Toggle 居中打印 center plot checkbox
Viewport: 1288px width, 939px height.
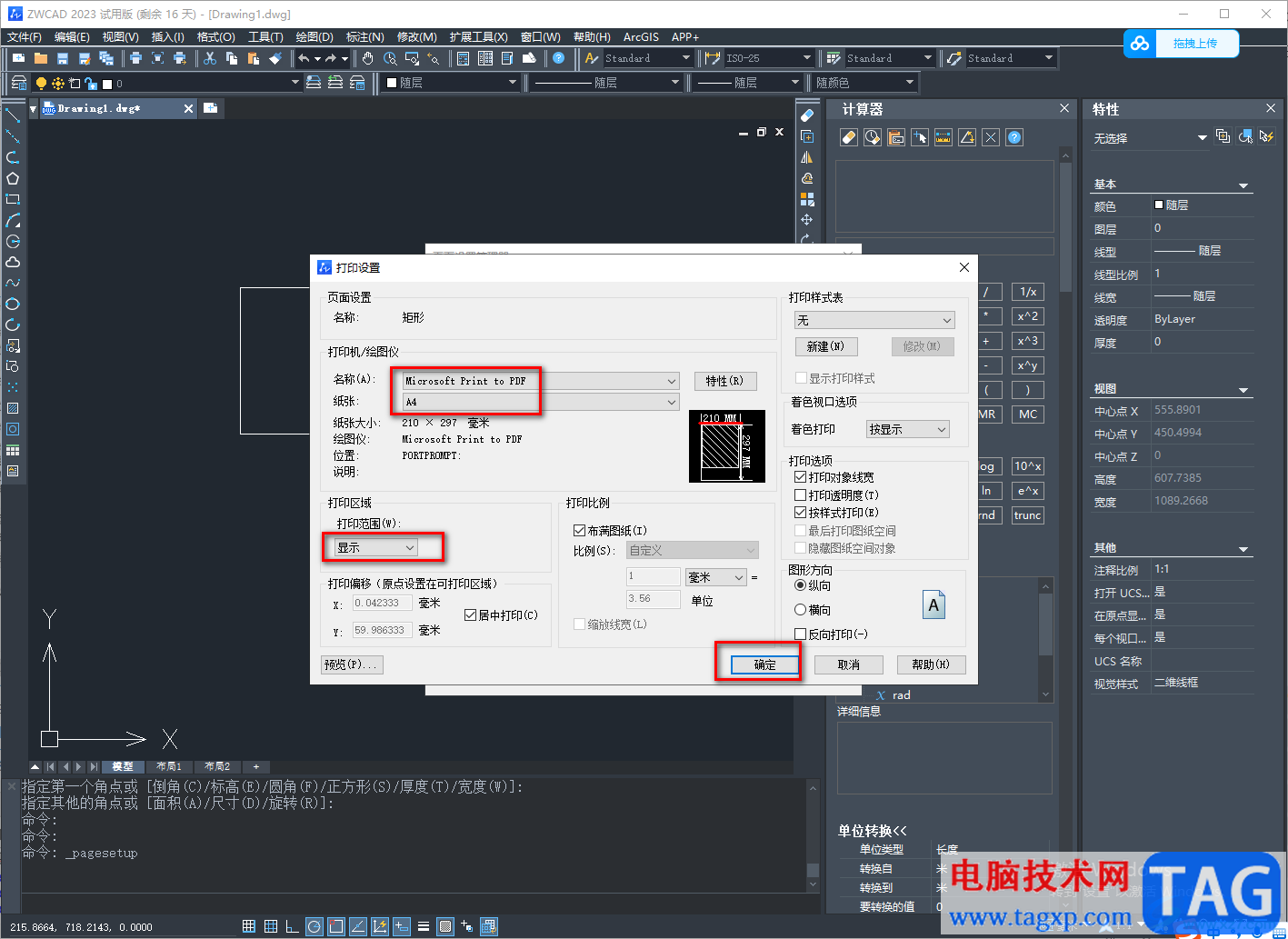click(x=470, y=615)
